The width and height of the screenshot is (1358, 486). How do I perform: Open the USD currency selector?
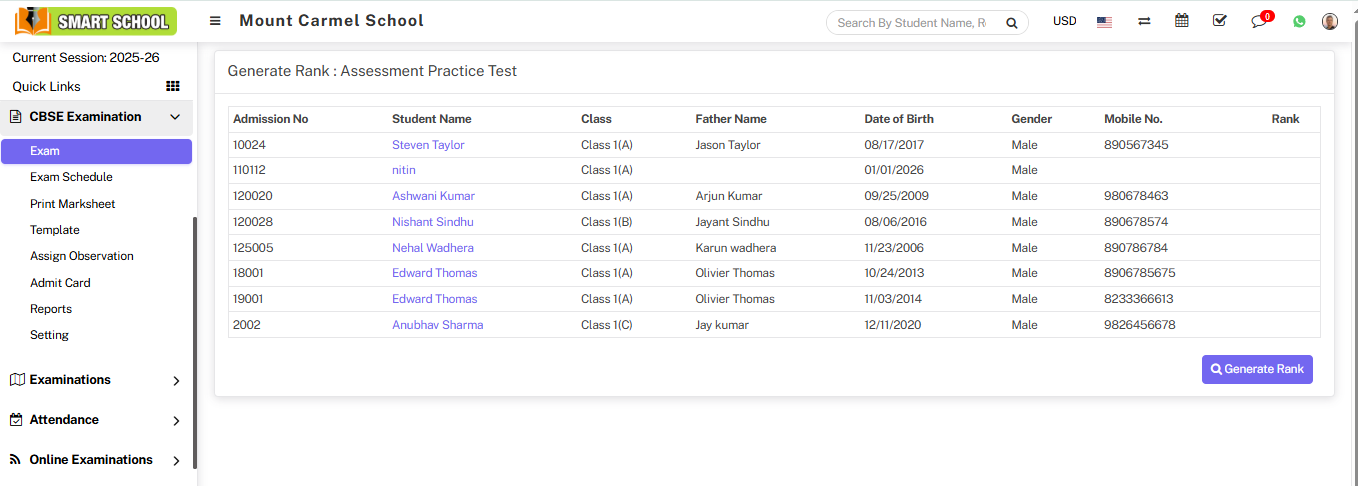point(1065,21)
